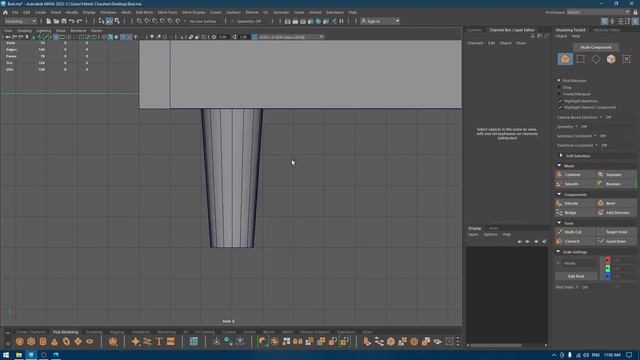This screenshot has width=640, height=360.
Task: Click Sign In account dropdown
Action: pyautogui.click(x=380, y=21)
